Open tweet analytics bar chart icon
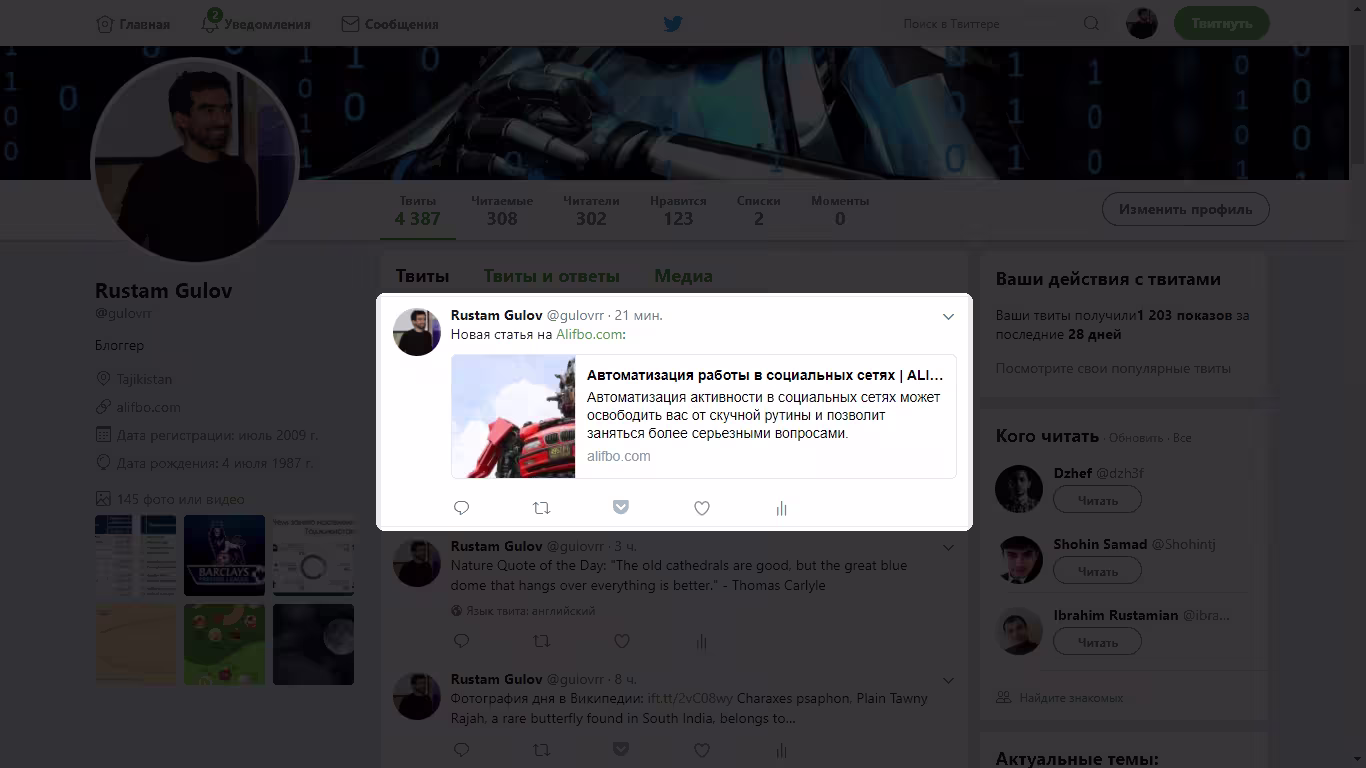Viewport: 1366px width, 768px height. (x=782, y=508)
